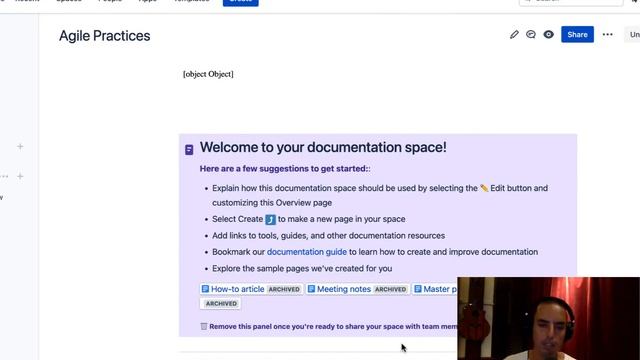
Task: Click the standalone ARCHIVED badge on the second row
Action: click(221, 304)
